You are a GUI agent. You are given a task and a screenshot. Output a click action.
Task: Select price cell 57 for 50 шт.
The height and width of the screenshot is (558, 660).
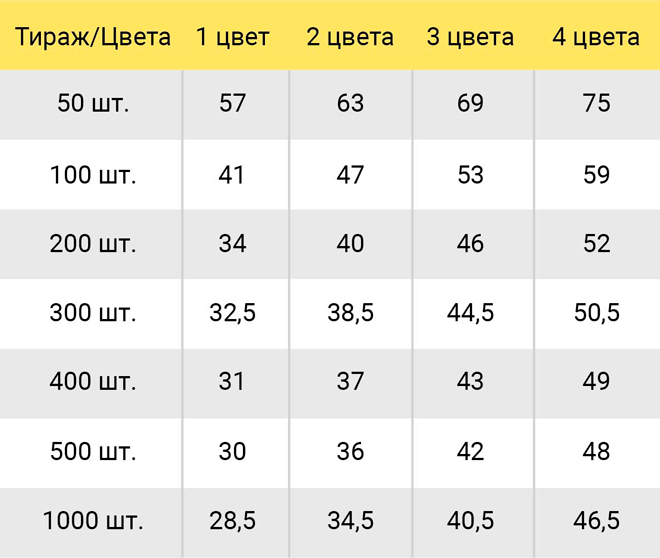[232, 103]
